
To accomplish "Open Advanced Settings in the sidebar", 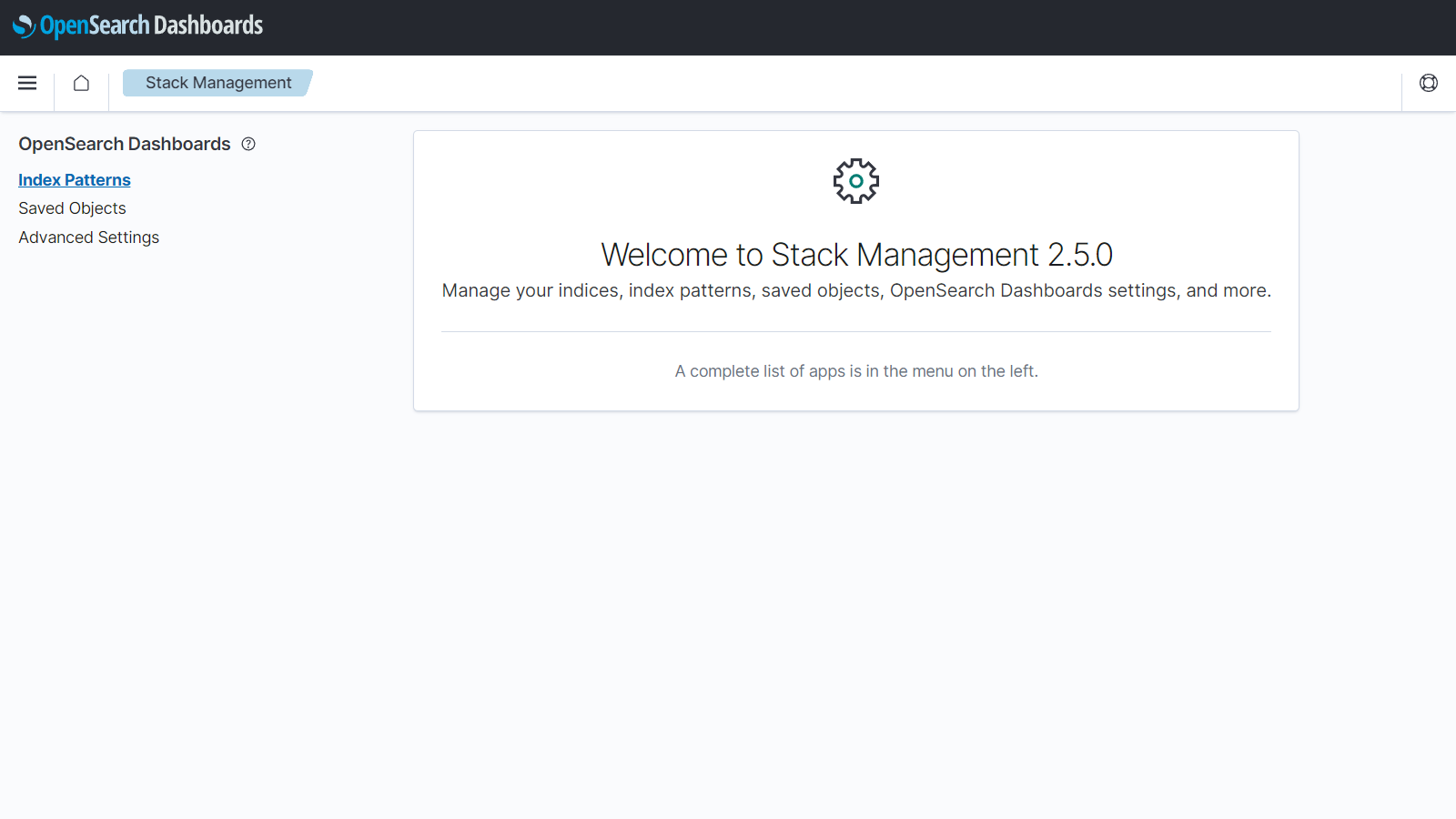I will click(88, 238).
